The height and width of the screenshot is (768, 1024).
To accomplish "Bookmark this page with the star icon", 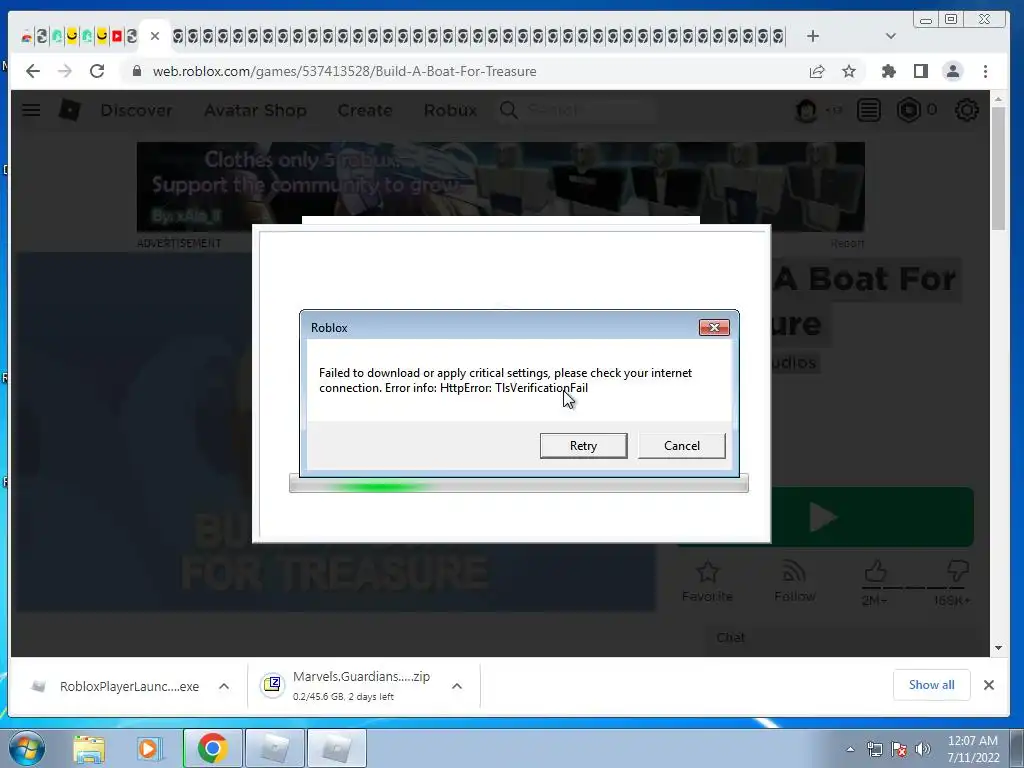I will 848,71.
